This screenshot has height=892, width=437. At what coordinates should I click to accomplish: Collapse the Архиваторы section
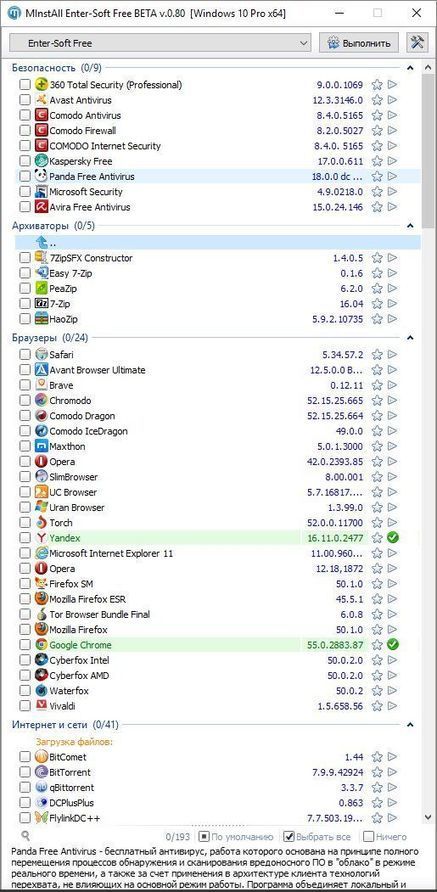410,226
